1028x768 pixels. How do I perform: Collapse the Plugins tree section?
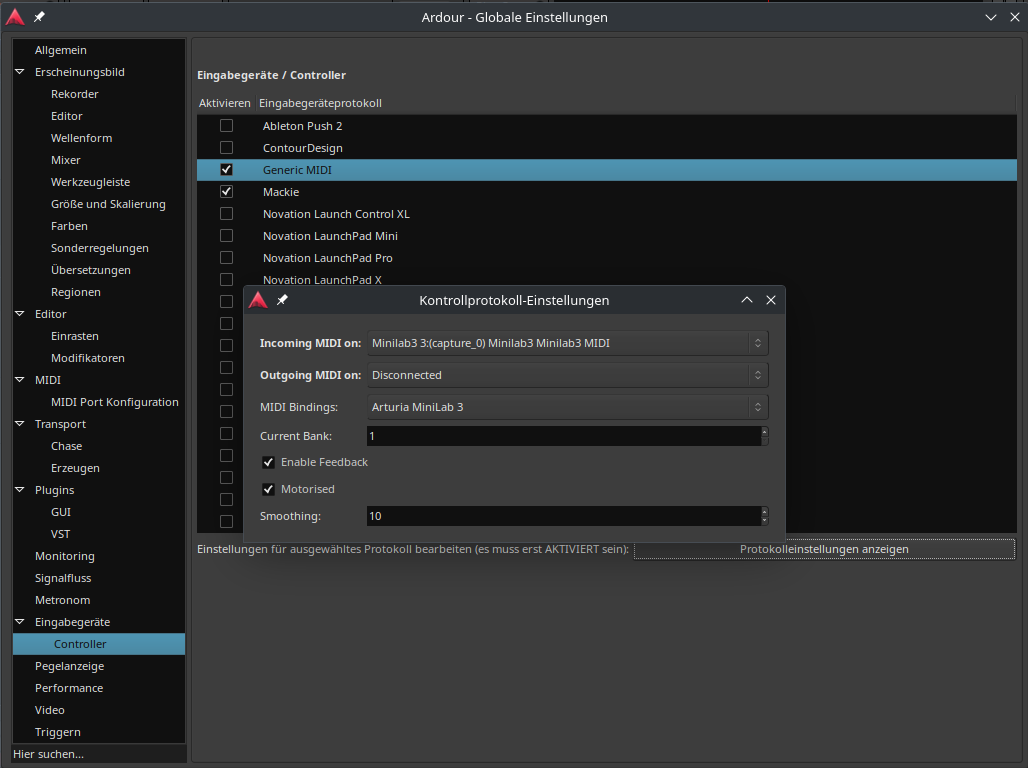pyautogui.click(x=20, y=490)
